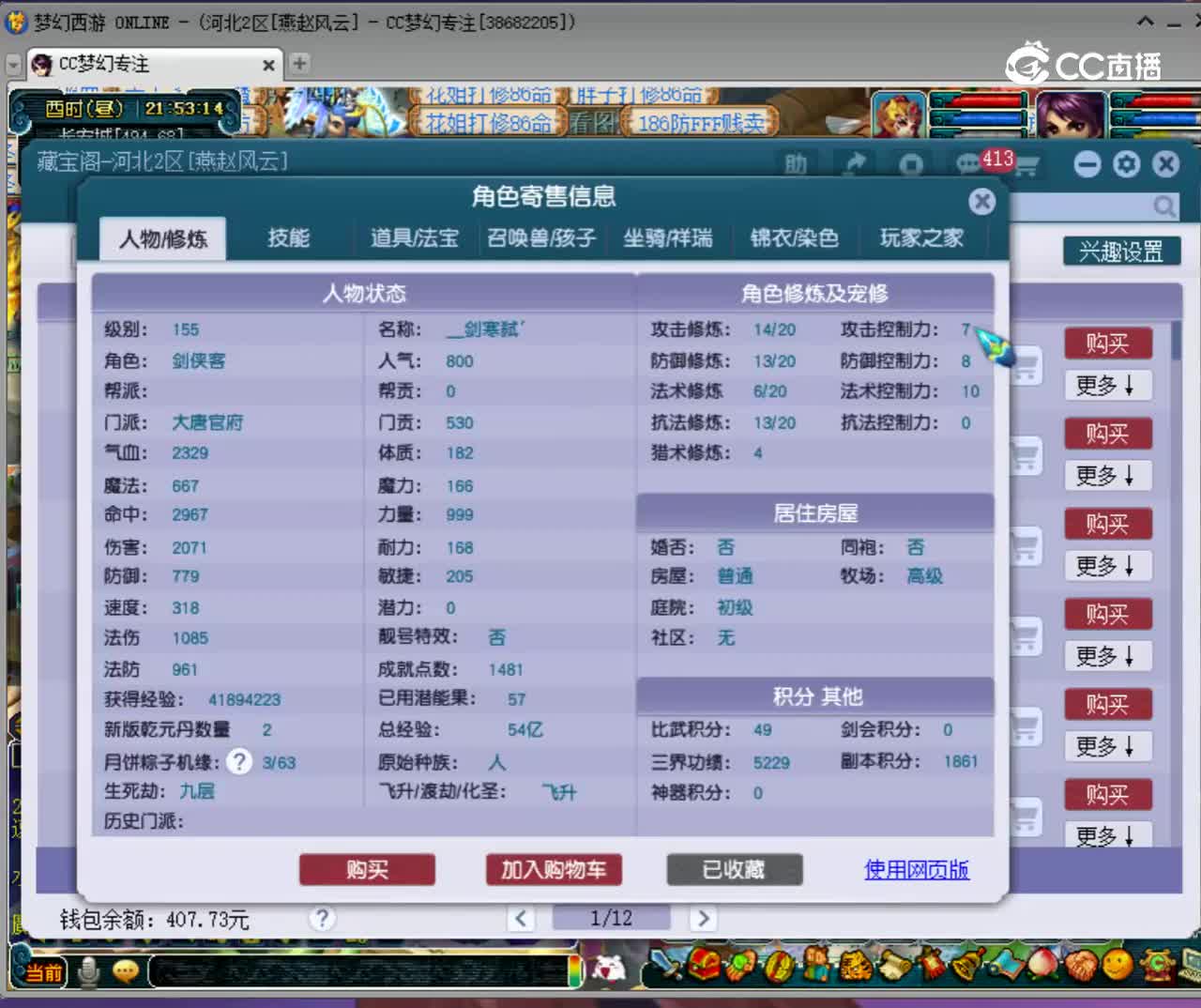This screenshot has width=1201, height=1008.
Task: Click the microphone icon in chat bar
Action: click(x=89, y=970)
